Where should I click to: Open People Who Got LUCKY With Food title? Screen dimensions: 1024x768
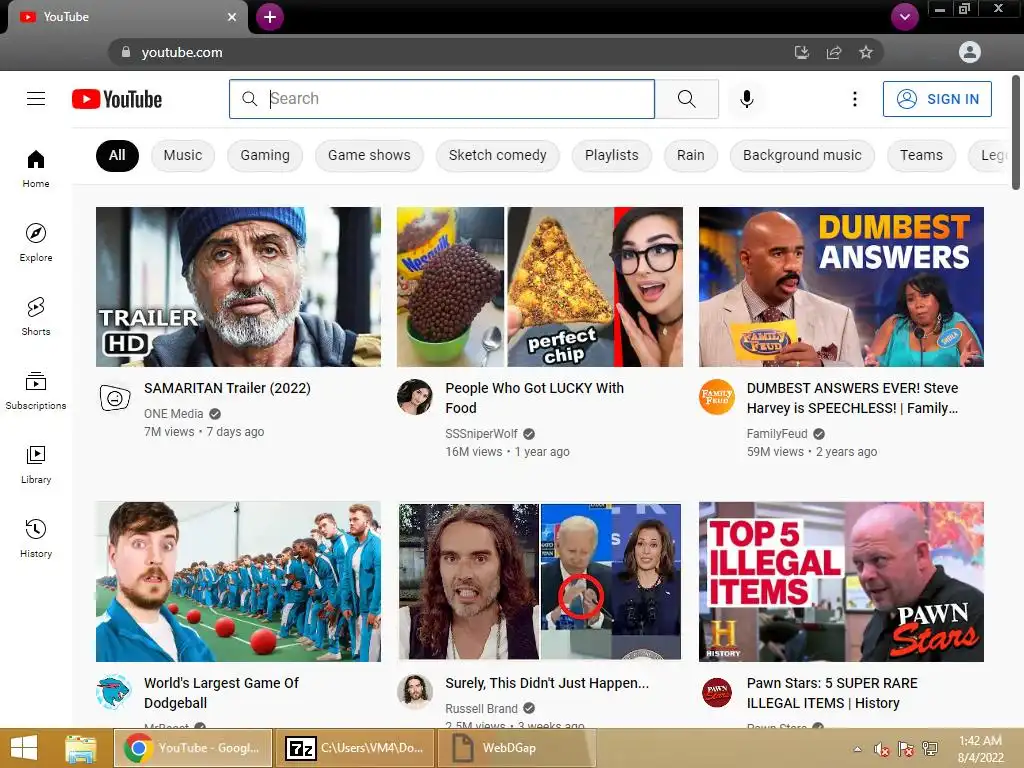pos(534,398)
